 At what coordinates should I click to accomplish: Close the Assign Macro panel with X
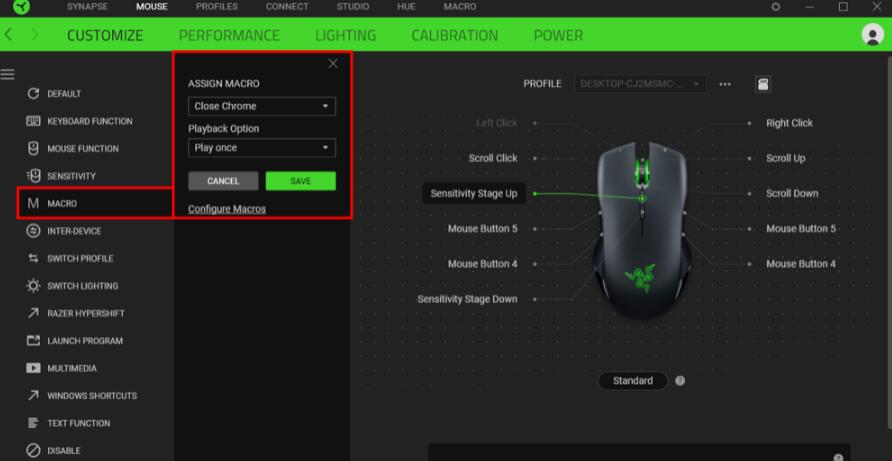[x=333, y=64]
